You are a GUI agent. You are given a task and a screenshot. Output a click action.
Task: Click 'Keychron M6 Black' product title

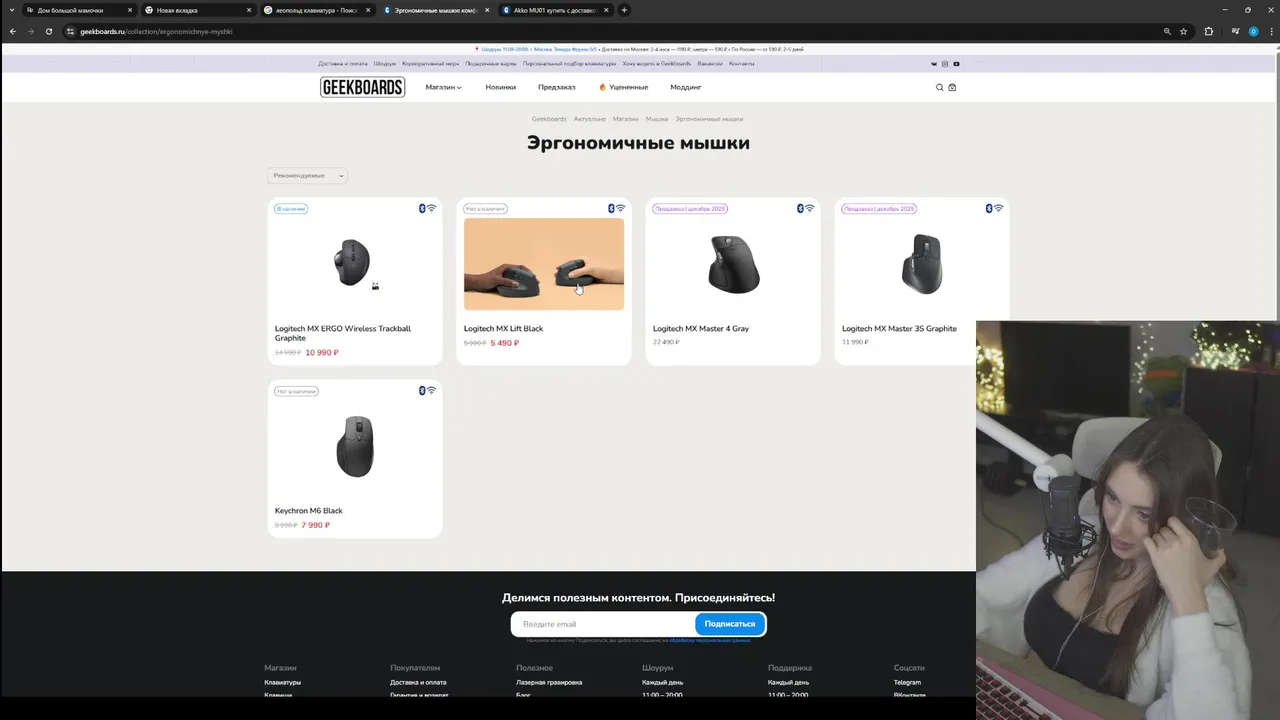tap(309, 511)
